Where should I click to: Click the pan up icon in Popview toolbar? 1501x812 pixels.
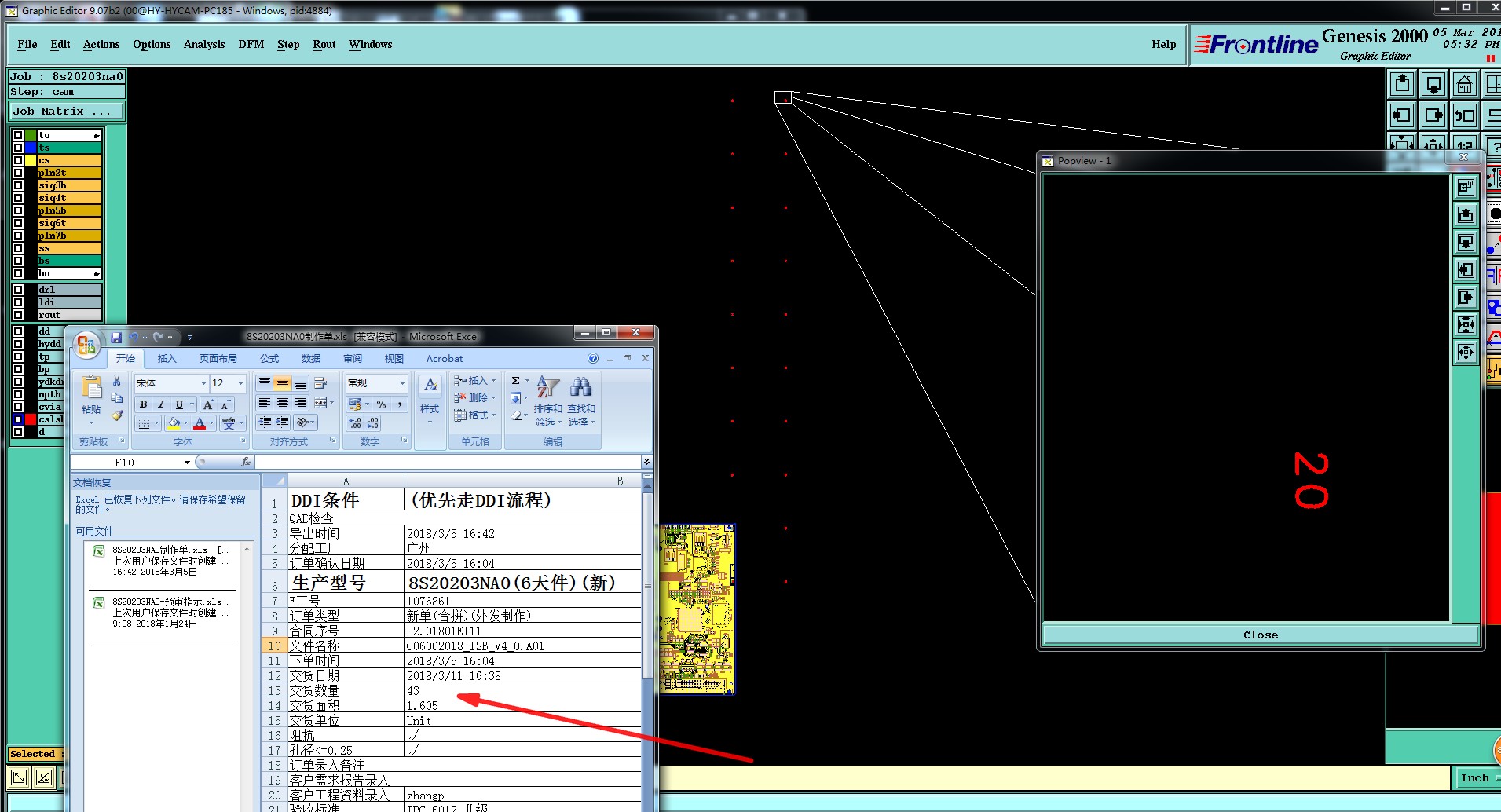(x=1466, y=214)
